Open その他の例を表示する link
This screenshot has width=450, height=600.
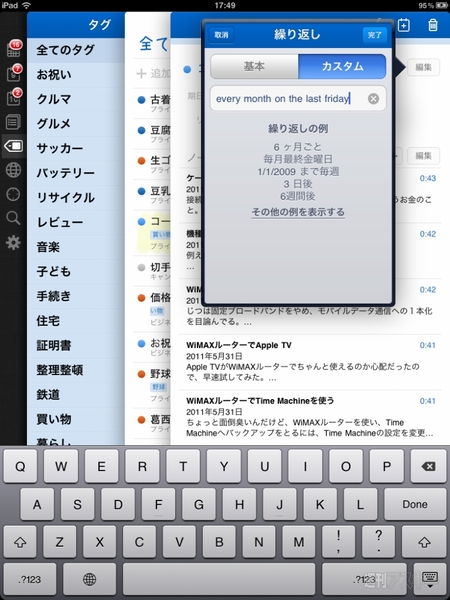coord(298,212)
